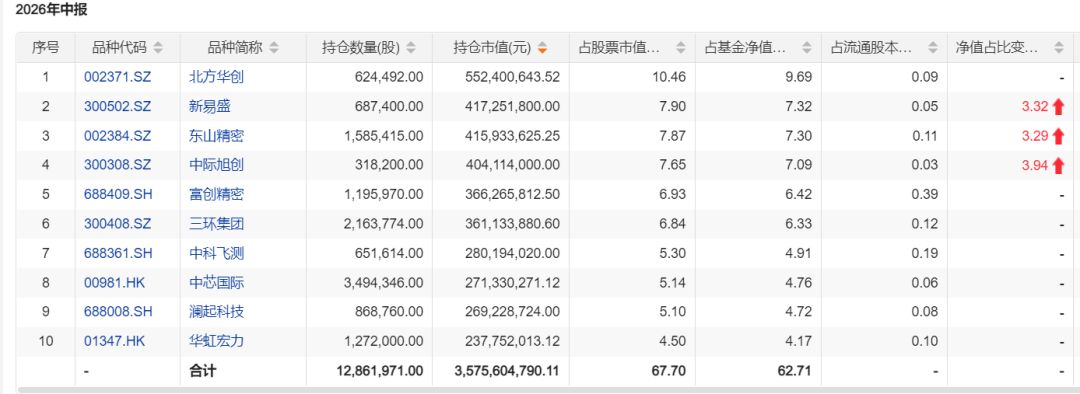Open the 三环集团 stock link

(x=216, y=225)
